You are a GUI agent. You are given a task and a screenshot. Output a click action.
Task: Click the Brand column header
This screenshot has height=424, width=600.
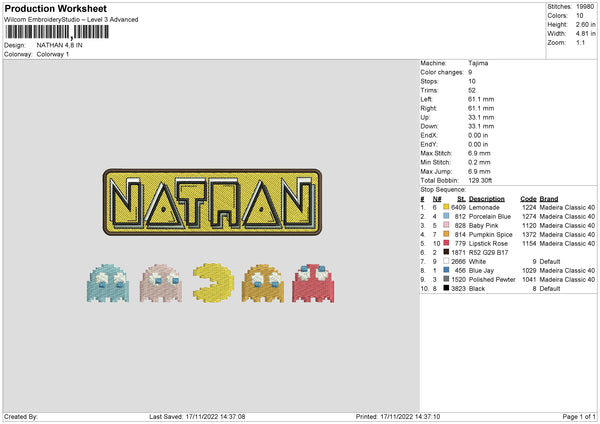pos(549,199)
